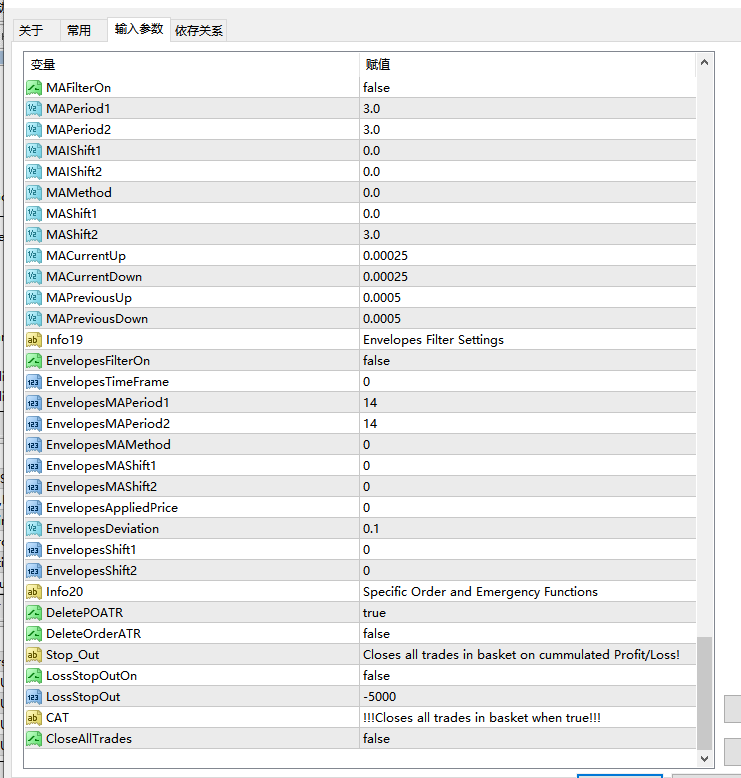Viewport: 741px width, 778px height.
Task: Select the 'Envelopes Filter Settings' value
Action: coord(433,340)
